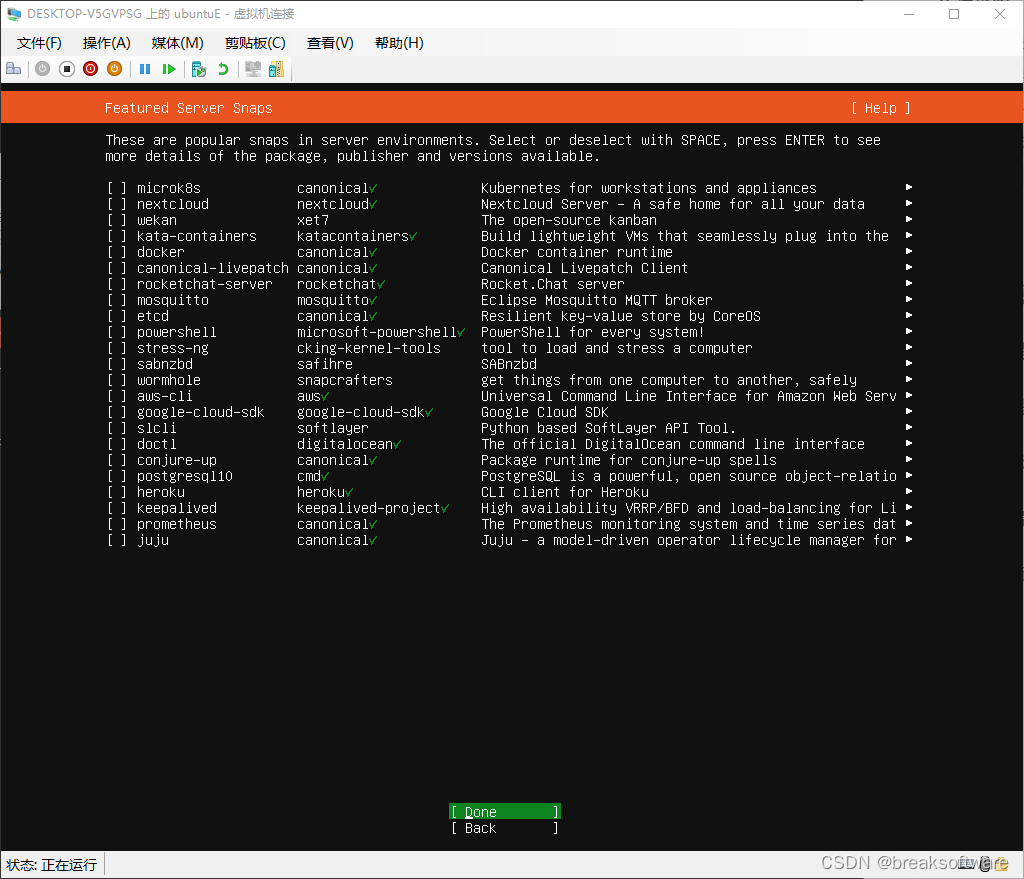Toggle the microk8s snap checkbox
1024x879 pixels.
point(117,188)
